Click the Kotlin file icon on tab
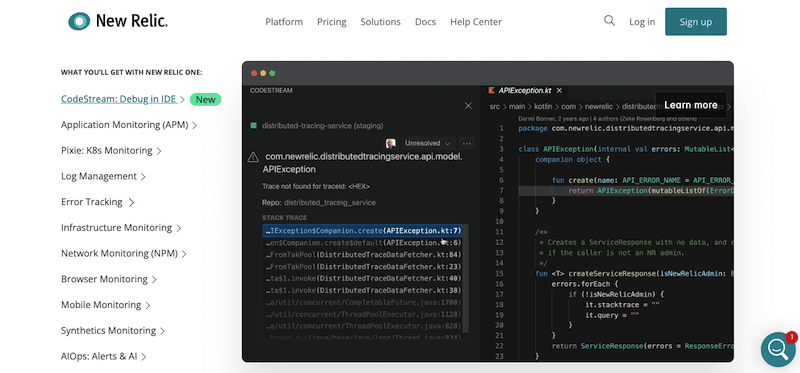Image resolution: width=800 pixels, height=373 pixels. [x=492, y=90]
